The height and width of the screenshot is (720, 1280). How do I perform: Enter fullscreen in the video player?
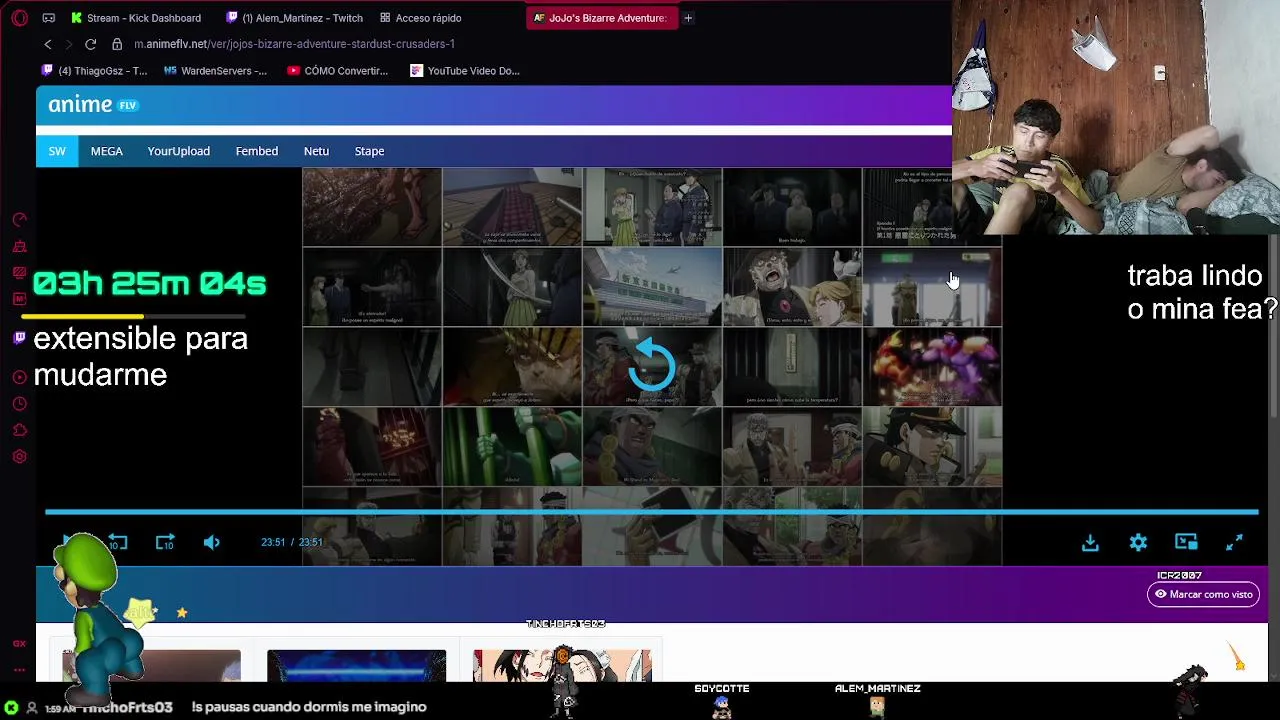(1234, 542)
